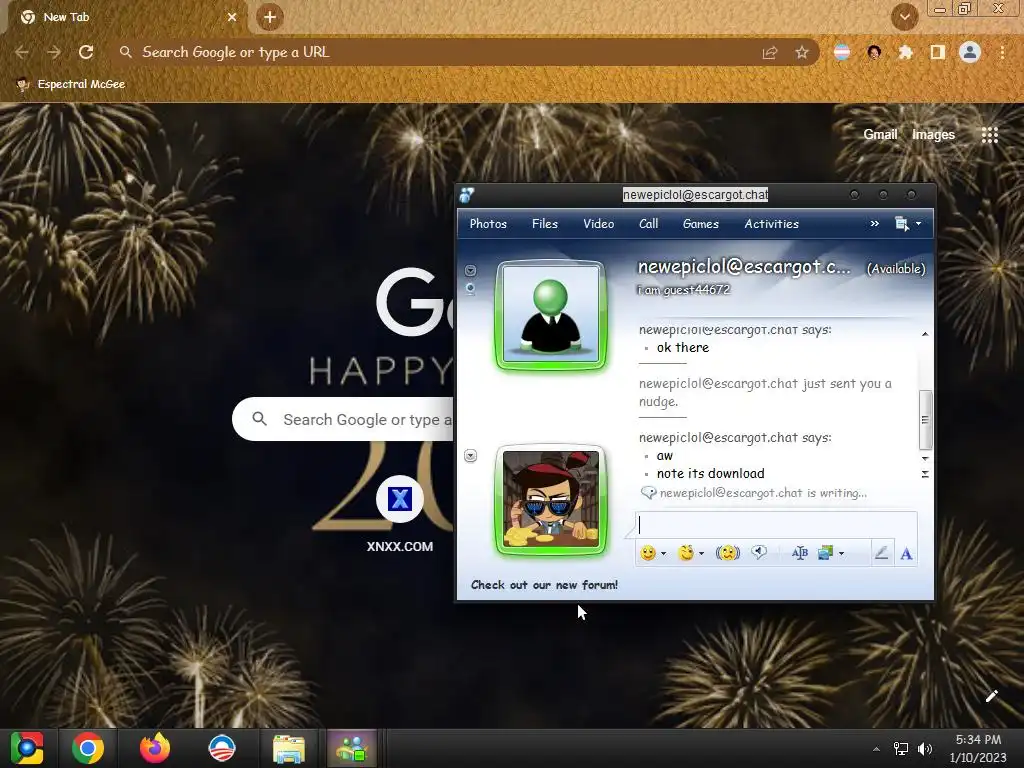Click the handwriting pen icon
The image size is (1024, 768).
pos(881,553)
